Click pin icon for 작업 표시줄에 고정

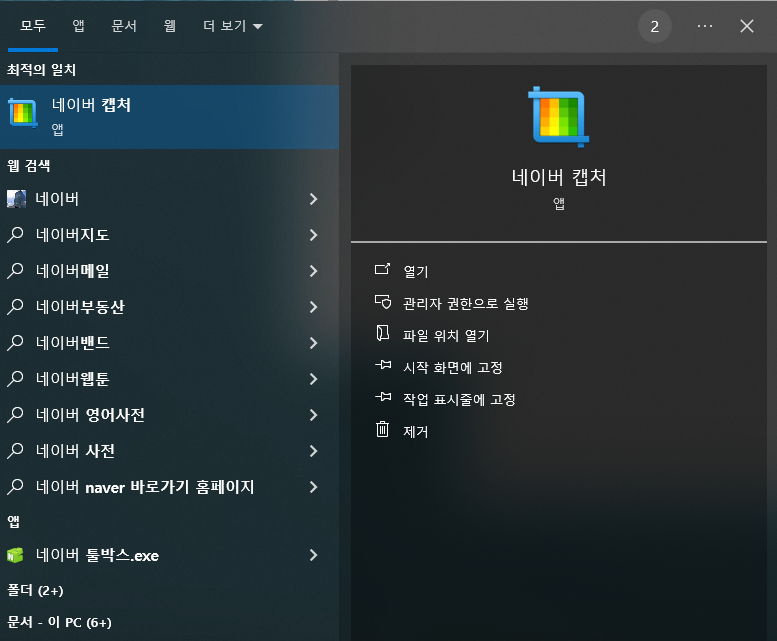(x=383, y=397)
